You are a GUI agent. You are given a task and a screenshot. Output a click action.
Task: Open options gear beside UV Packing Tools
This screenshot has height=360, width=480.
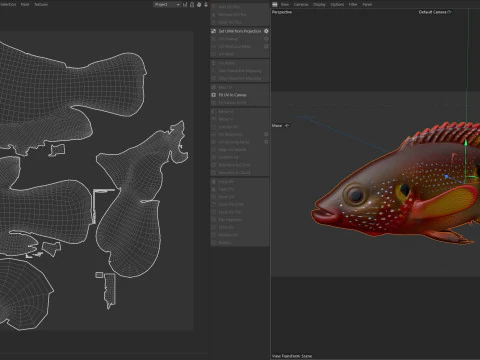pyautogui.click(x=266, y=142)
